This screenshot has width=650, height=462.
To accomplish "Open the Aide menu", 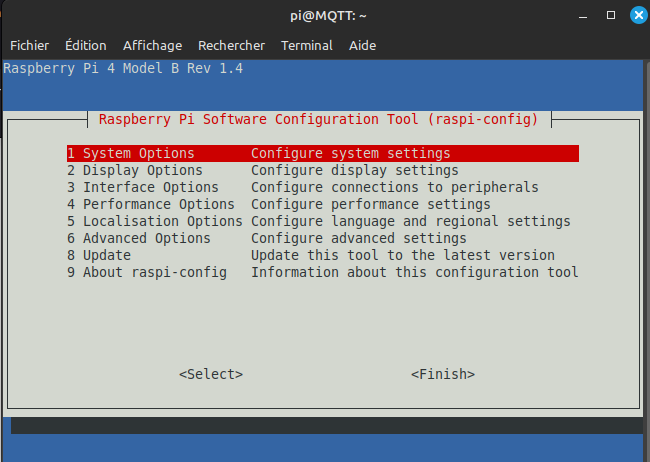I will click(x=362, y=45).
